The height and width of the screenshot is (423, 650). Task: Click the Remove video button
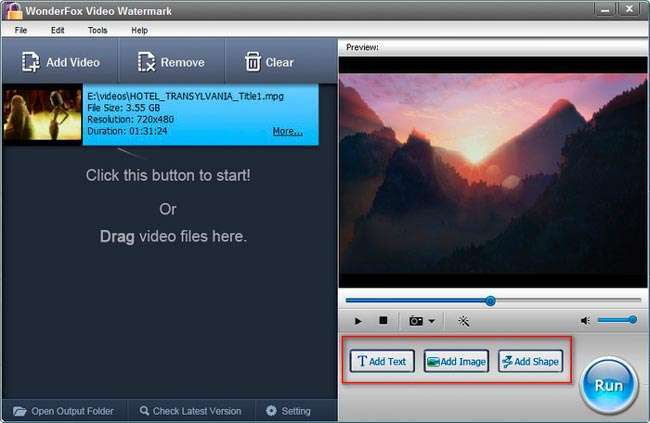171,62
